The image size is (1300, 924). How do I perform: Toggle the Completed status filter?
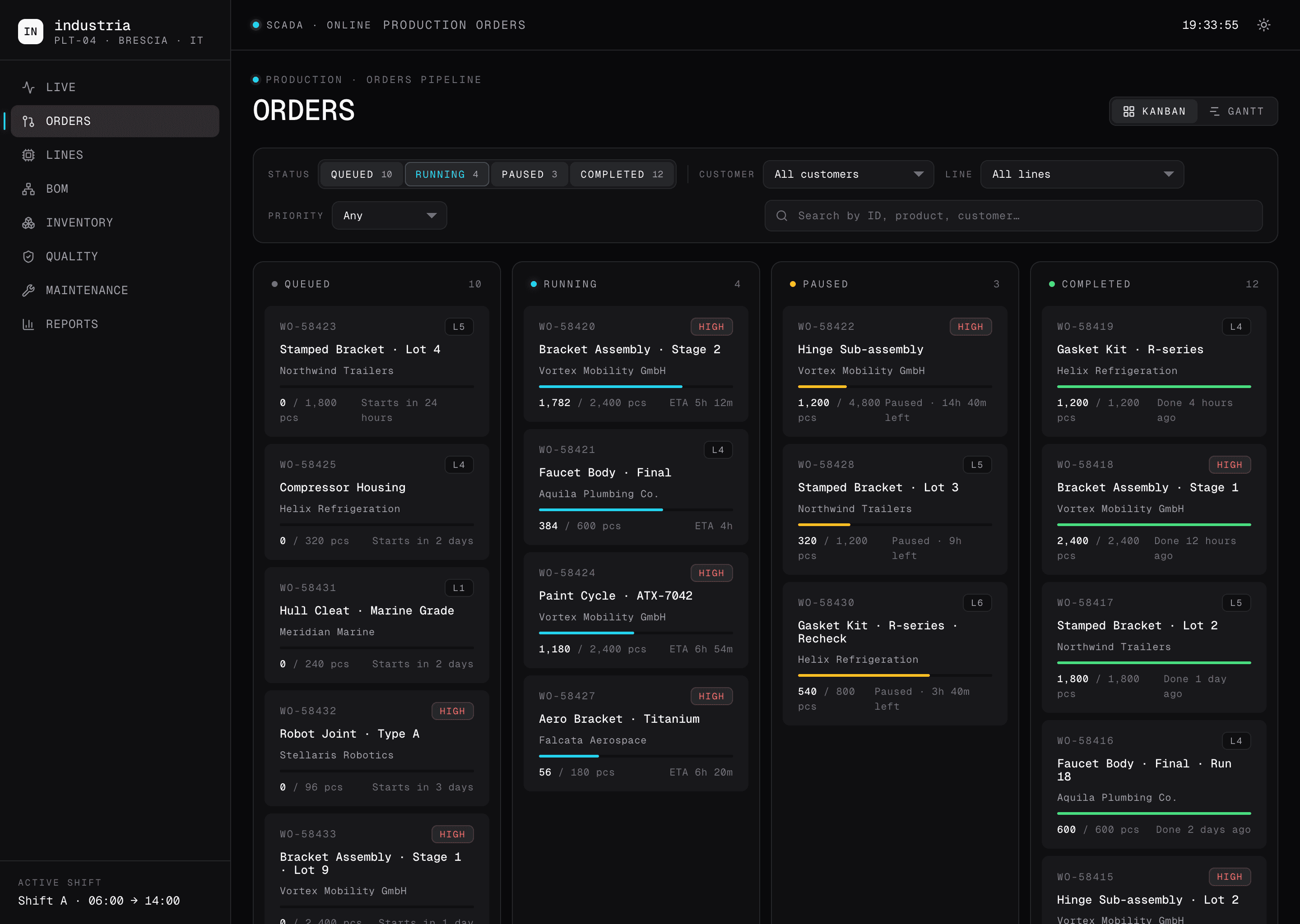click(x=622, y=174)
